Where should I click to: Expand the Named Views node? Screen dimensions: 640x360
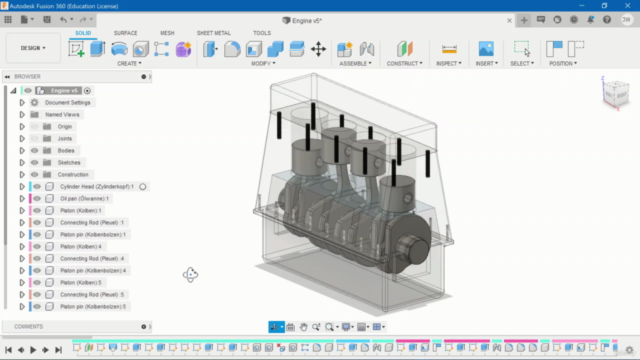(22, 115)
